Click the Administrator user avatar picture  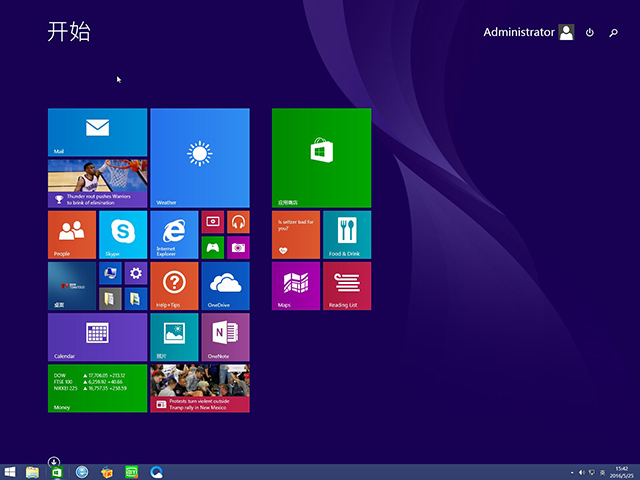[567, 32]
